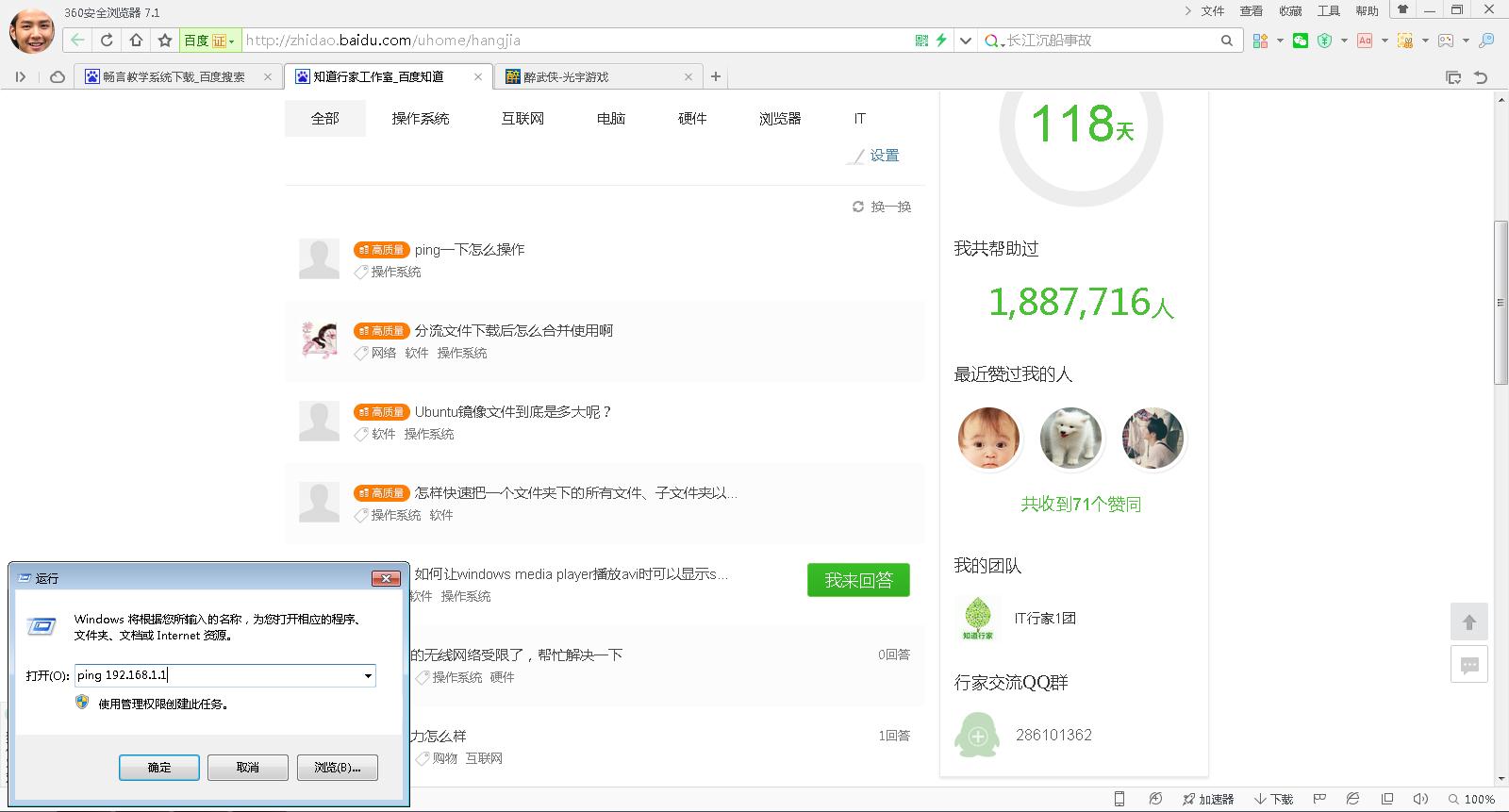Screen dimensions: 1509x812
Task: Click the back-to-top arrow button on page
Action: 1469,621
